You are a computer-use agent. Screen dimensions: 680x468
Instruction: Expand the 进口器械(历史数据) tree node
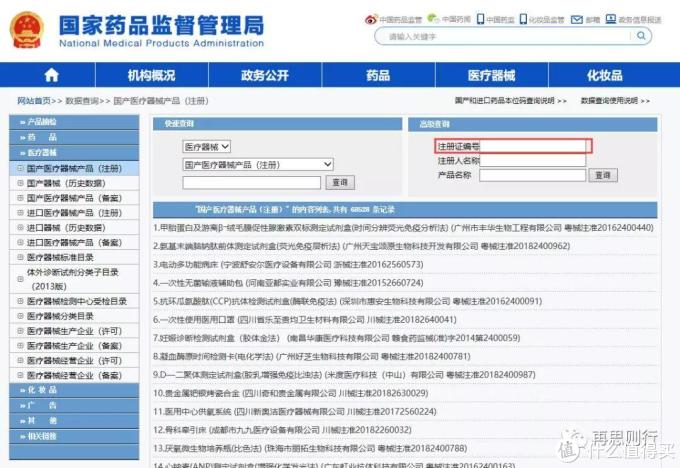pos(20,227)
